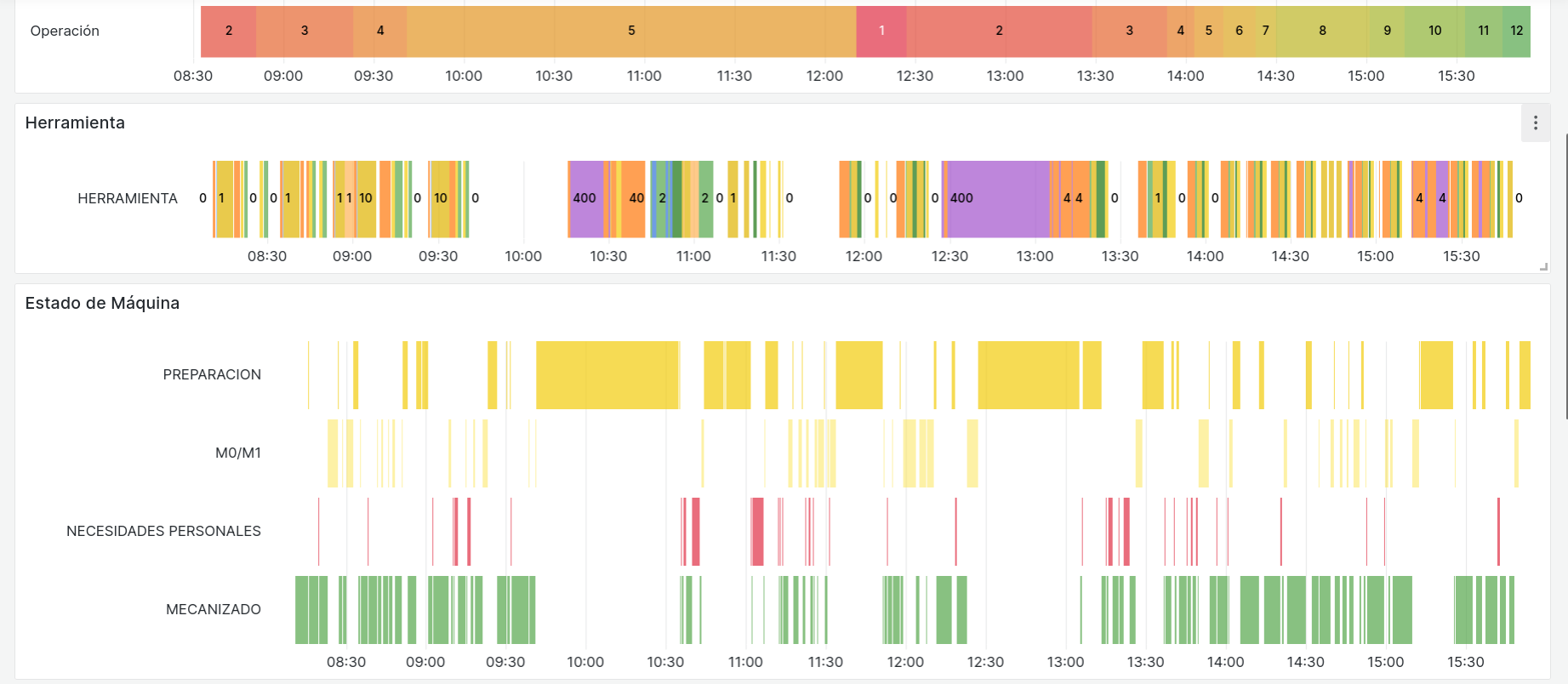Click the PREPARACION row label
Screen dimensions: 1568x684
click(x=212, y=375)
